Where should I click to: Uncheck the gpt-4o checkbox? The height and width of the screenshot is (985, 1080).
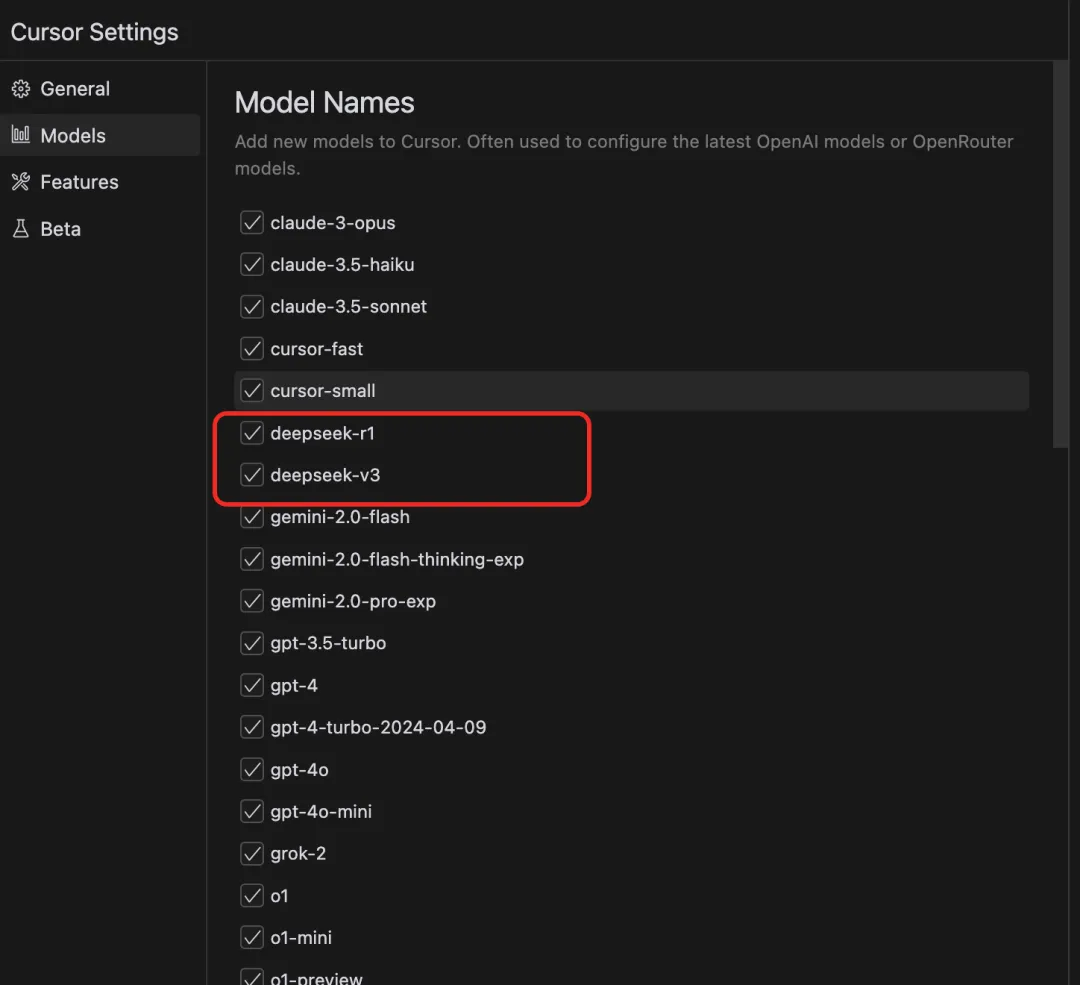pyautogui.click(x=252, y=769)
